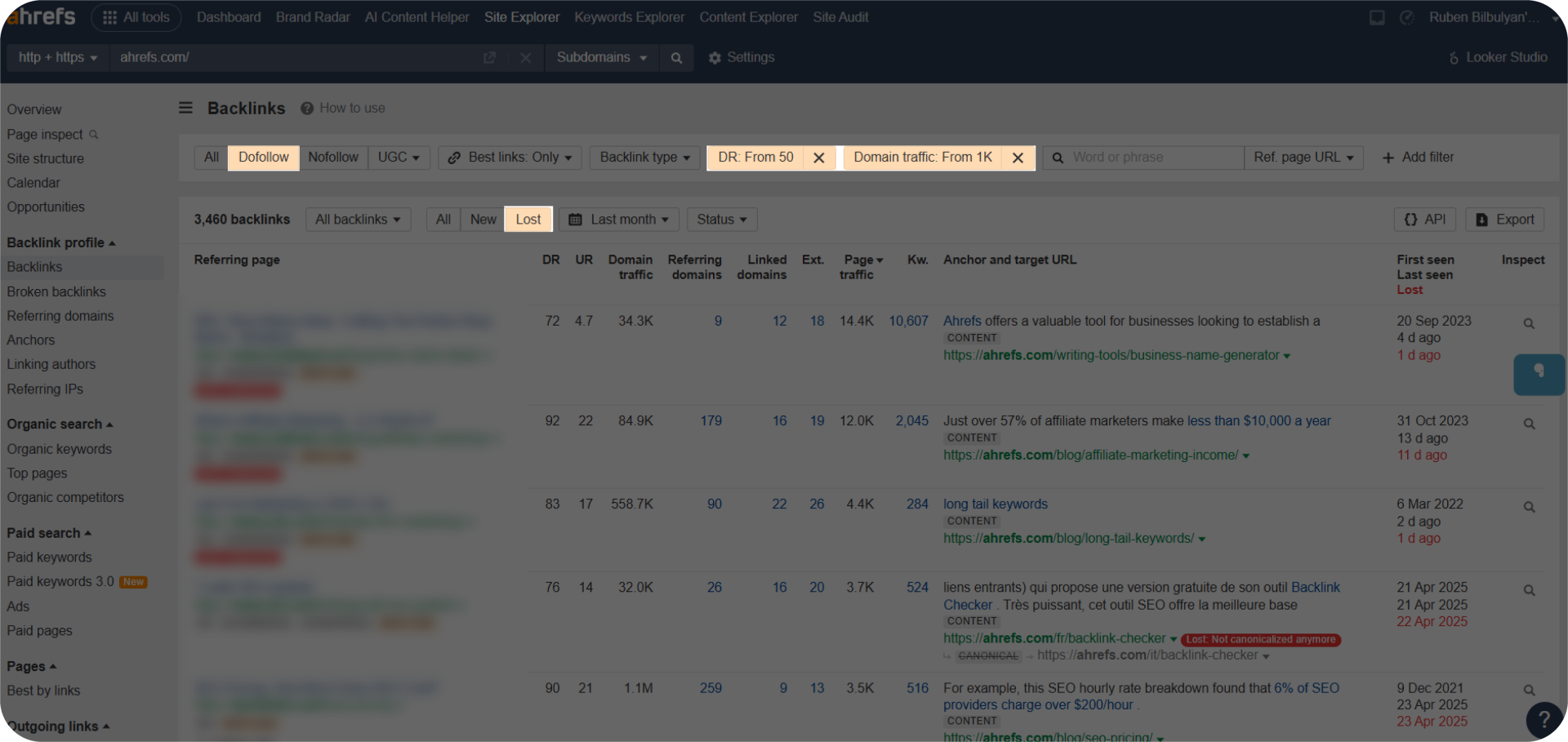
Task: Select the All link-type filter
Action: (x=212, y=158)
